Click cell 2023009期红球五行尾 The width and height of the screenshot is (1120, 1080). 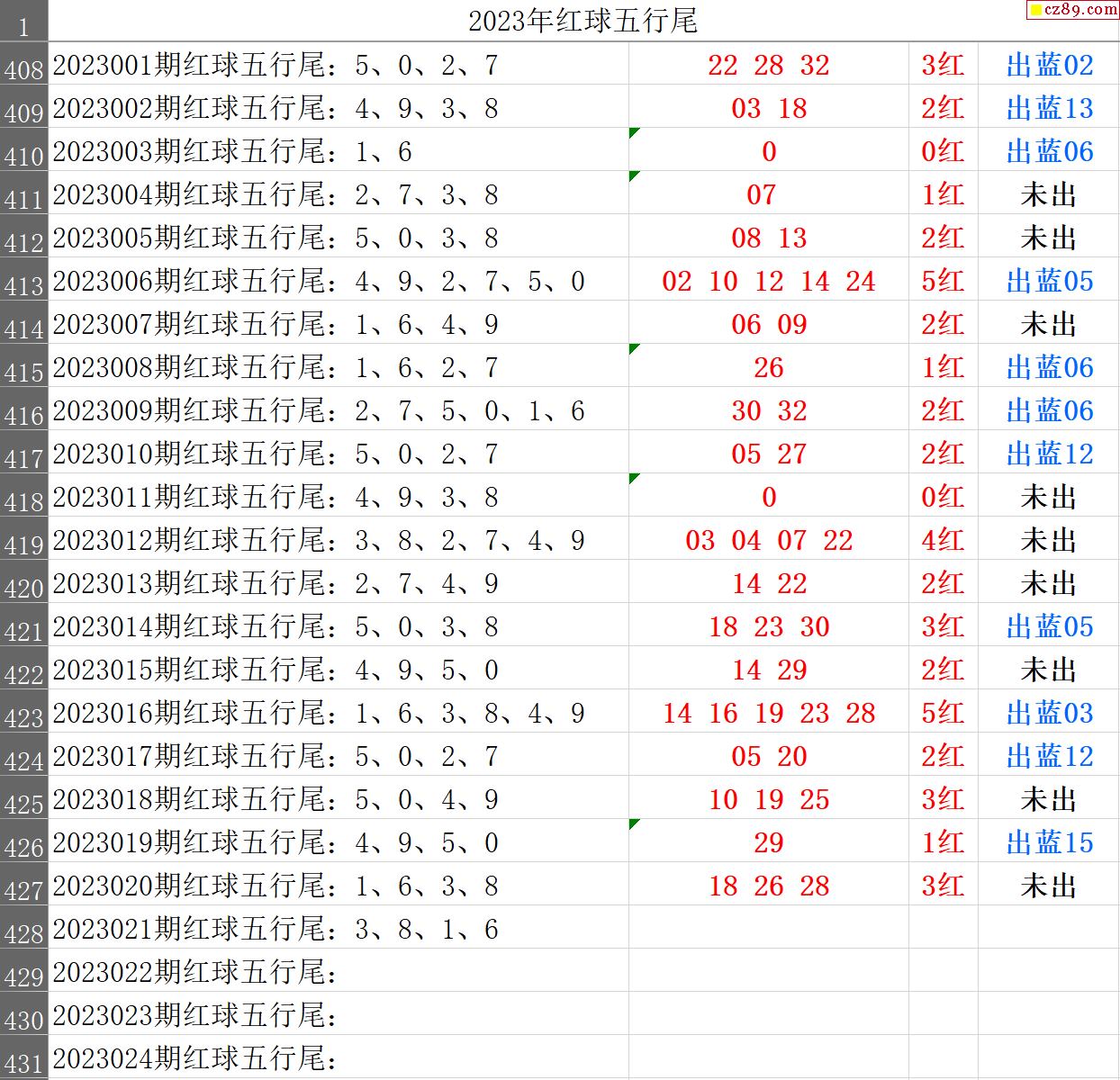click(339, 409)
